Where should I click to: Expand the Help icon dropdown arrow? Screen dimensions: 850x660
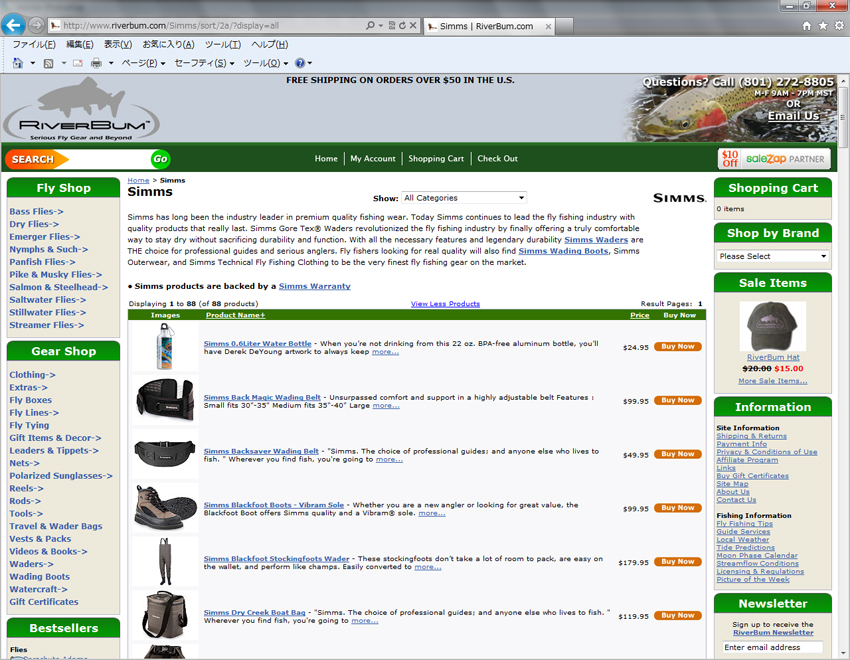point(310,63)
